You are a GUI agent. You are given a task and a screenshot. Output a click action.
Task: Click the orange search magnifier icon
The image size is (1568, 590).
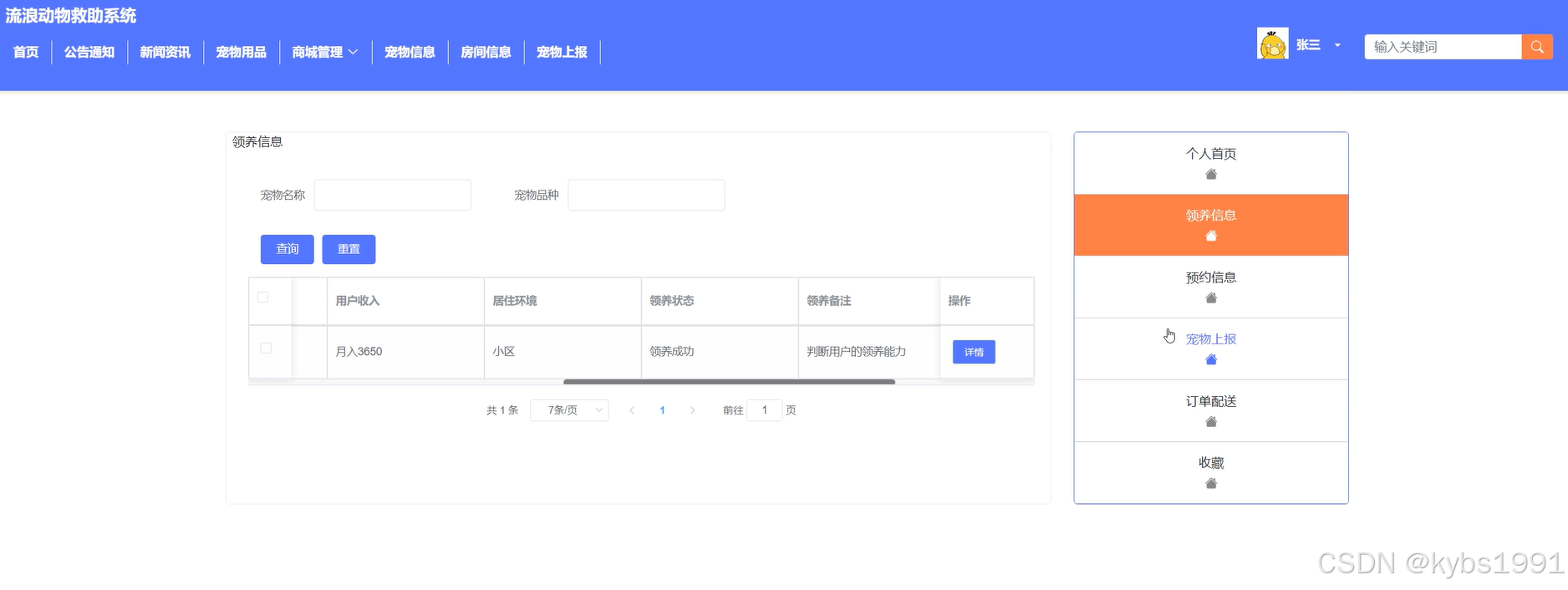click(1537, 47)
